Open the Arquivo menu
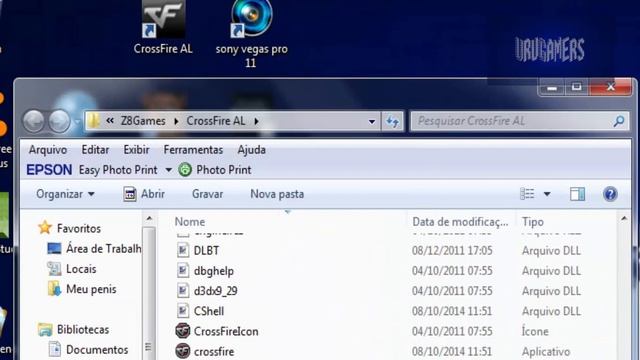640x360 pixels. 48,150
